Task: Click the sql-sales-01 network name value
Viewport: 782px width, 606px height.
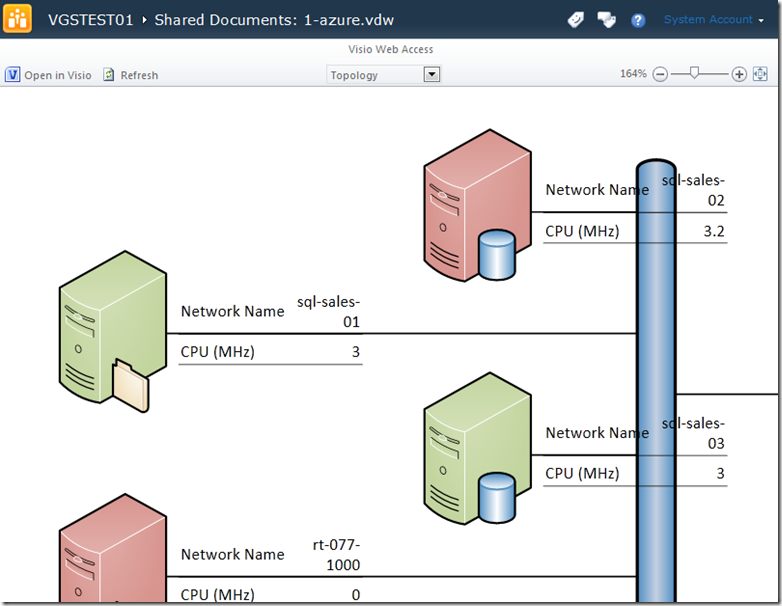Action: point(328,312)
